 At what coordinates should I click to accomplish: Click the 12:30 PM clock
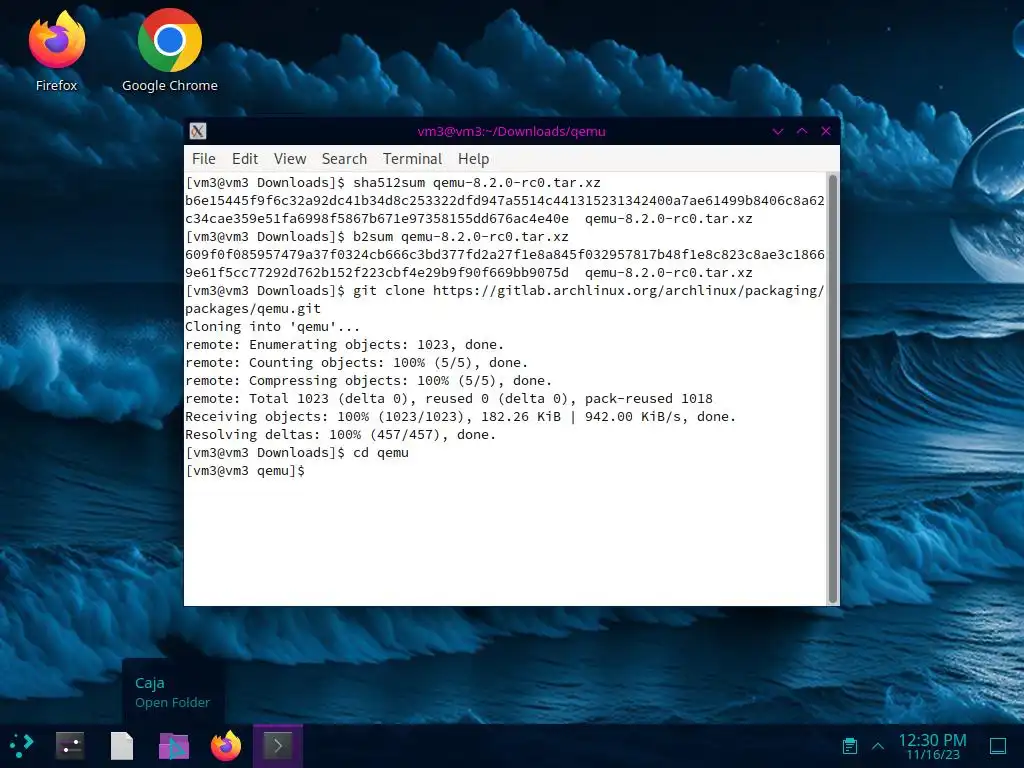tap(932, 740)
